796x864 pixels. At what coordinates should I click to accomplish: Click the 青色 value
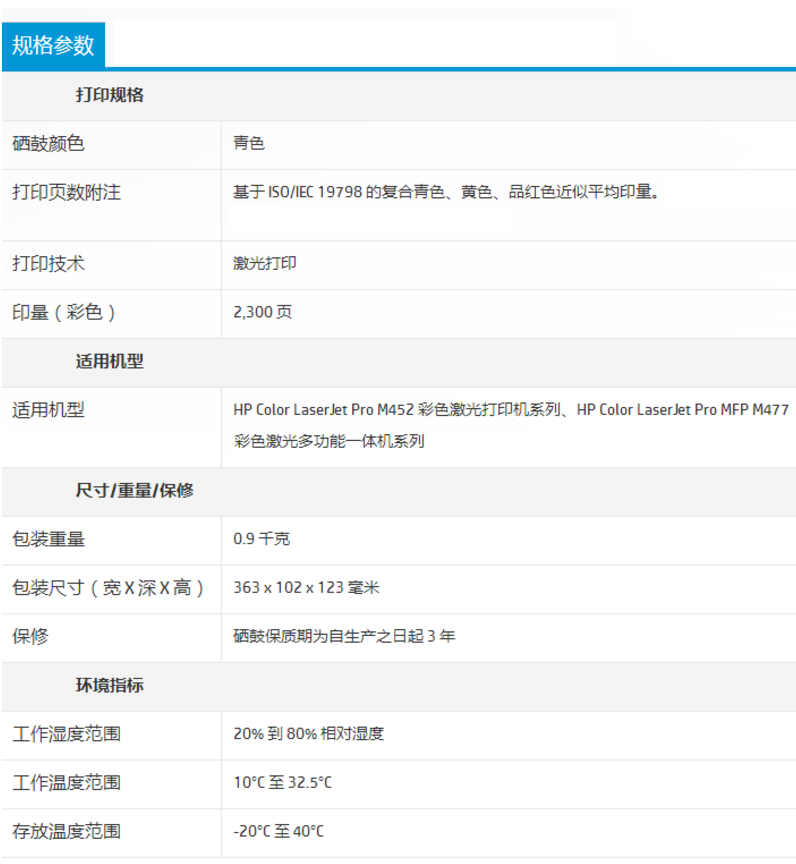[x=249, y=143]
